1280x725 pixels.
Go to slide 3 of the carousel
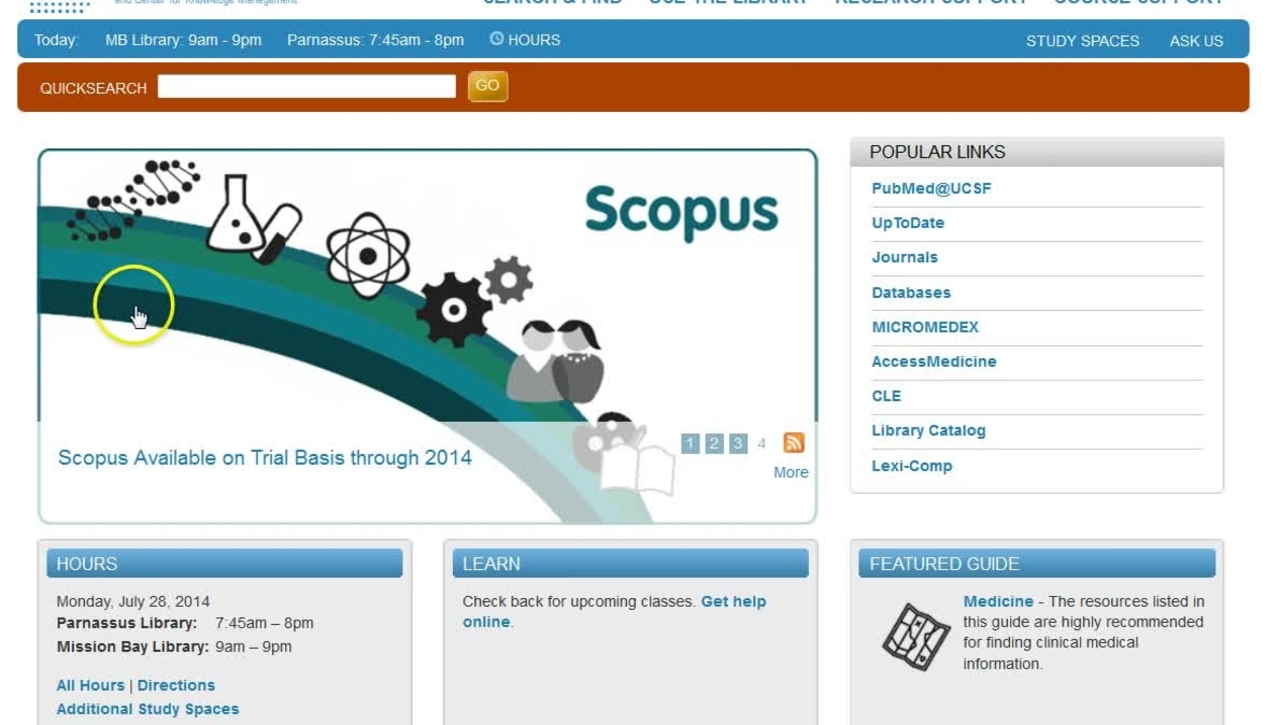[738, 443]
